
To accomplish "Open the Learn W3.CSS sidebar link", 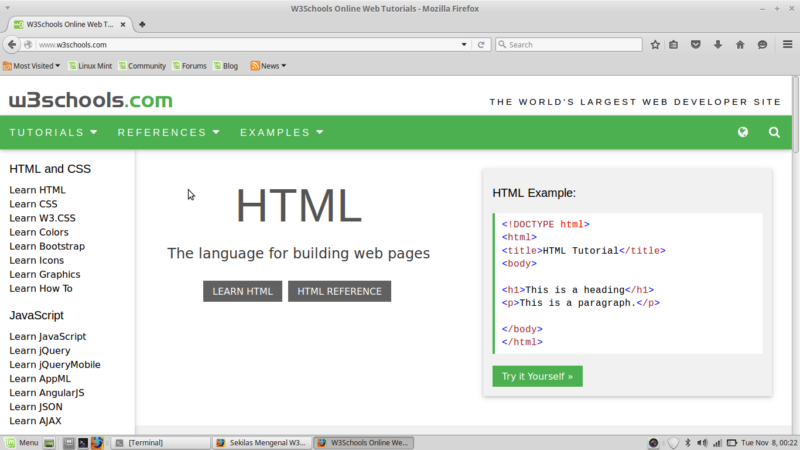I will pyautogui.click(x=42, y=218).
